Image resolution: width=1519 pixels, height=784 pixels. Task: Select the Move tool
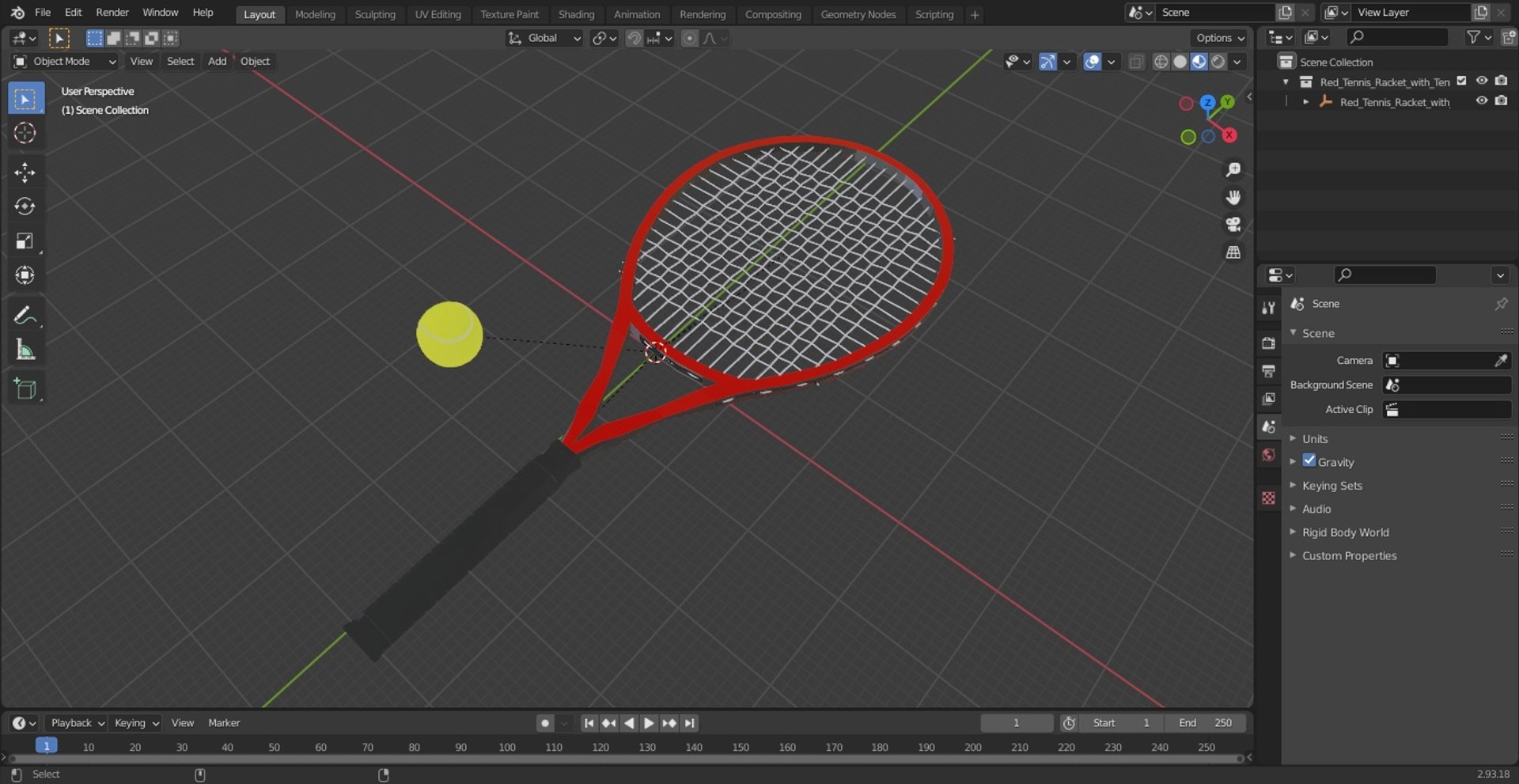[x=25, y=172]
